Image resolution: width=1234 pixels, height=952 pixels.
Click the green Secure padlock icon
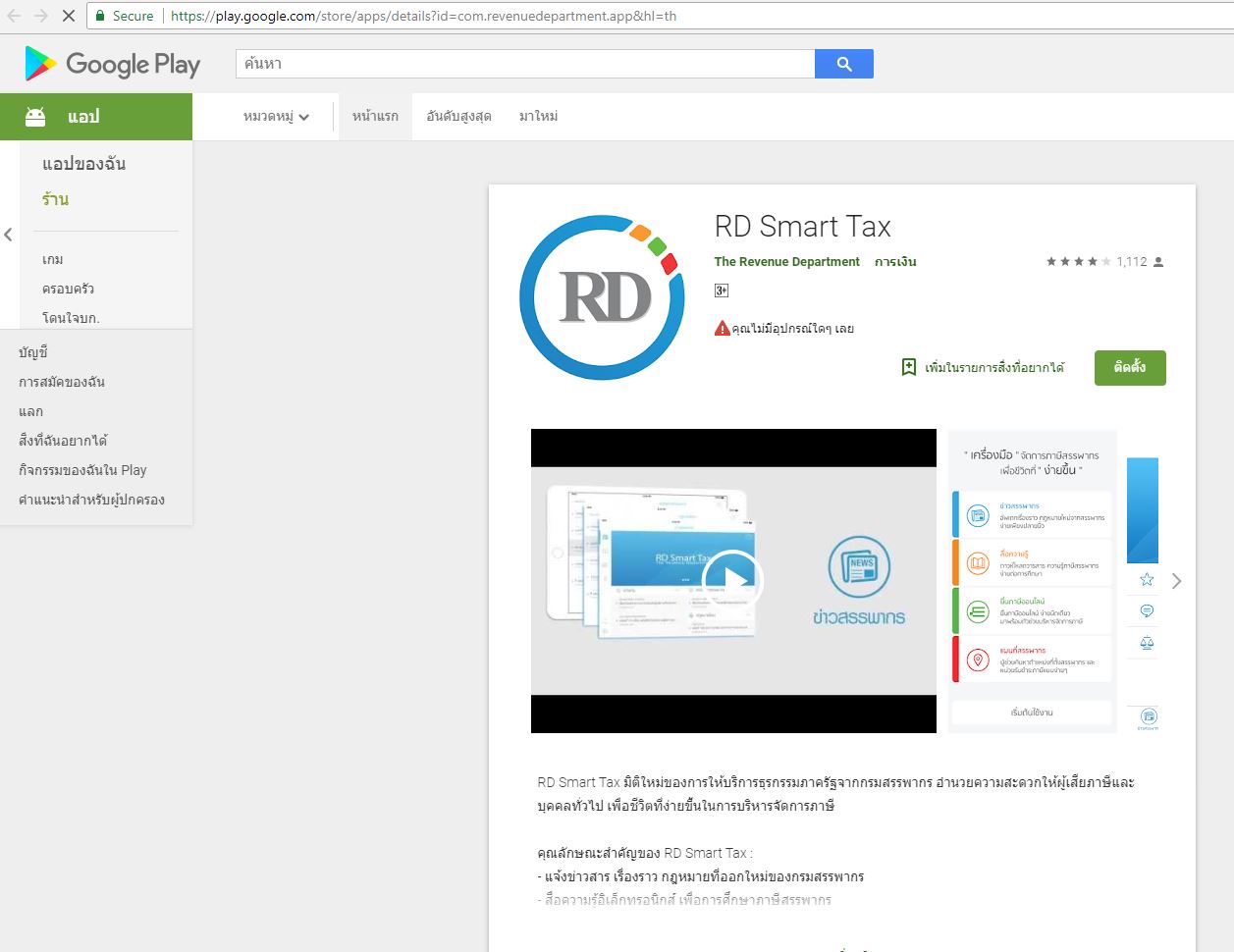[99, 16]
